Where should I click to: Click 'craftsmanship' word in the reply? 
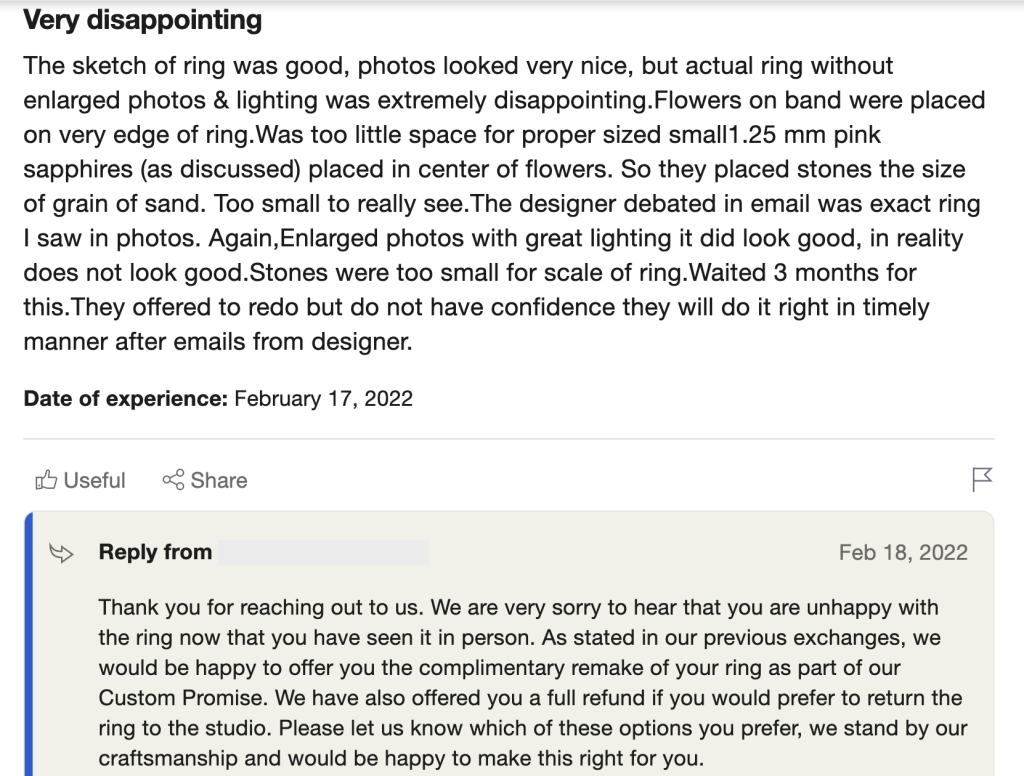click(168, 758)
